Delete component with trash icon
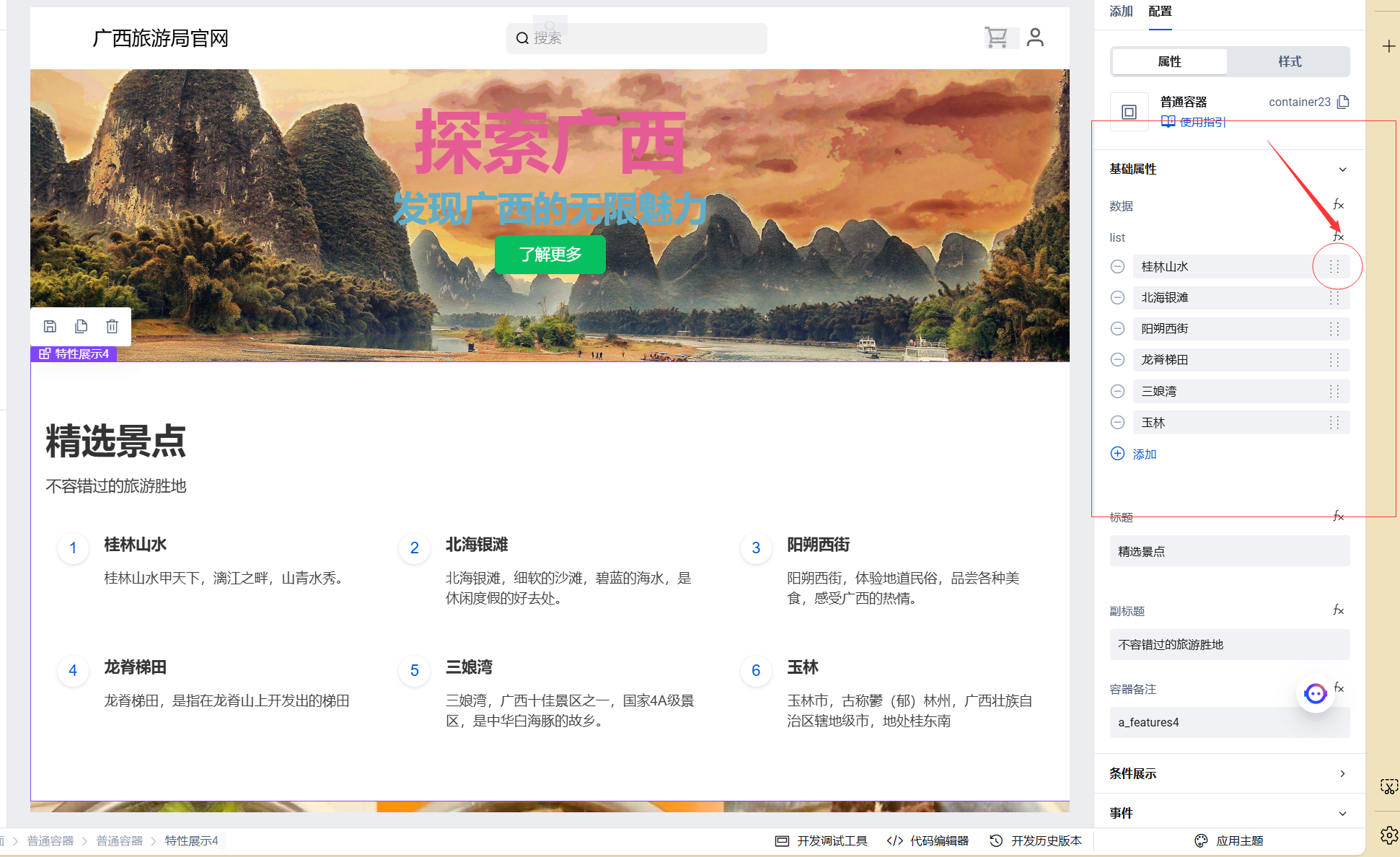 pyautogui.click(x=112, y=327)
